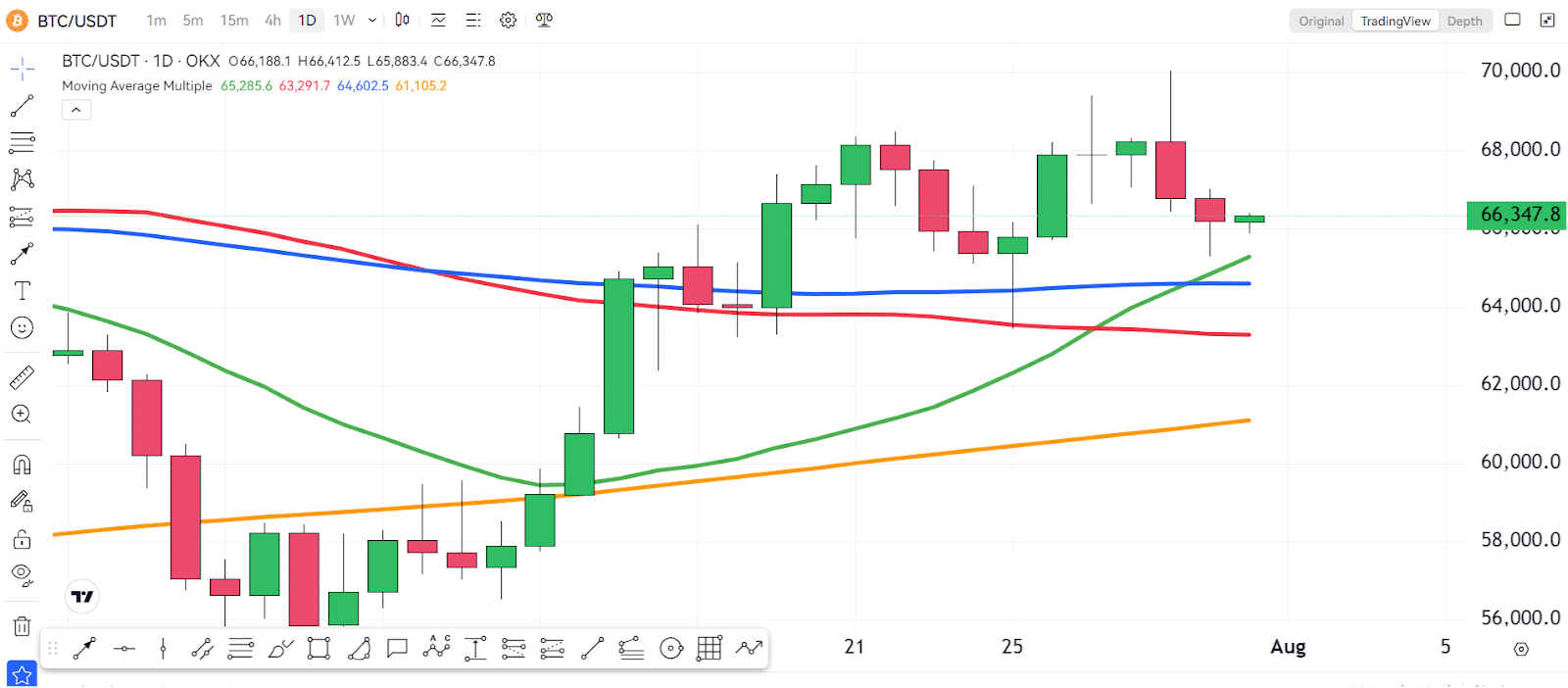This screenshot has width=1568, height=688.
Task: Select the ruler measure tool
Action: 22,377
